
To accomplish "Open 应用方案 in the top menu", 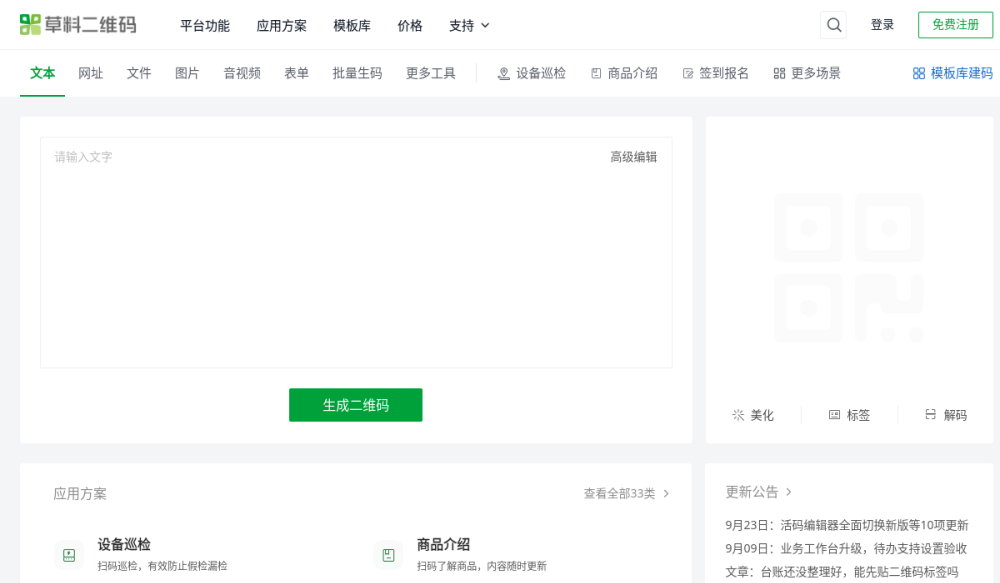I will pyautogui.click(x=281, y=26).
